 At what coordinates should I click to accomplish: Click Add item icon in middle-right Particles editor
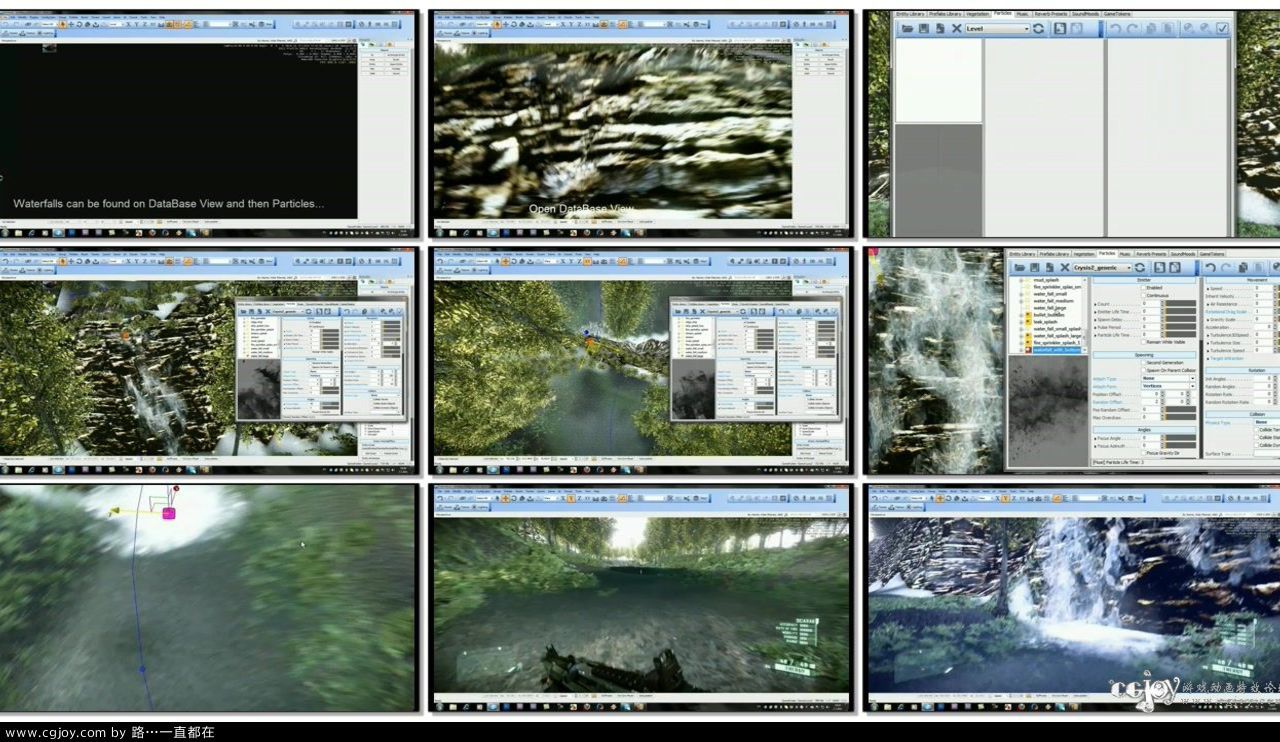(x=1160, y=267)
